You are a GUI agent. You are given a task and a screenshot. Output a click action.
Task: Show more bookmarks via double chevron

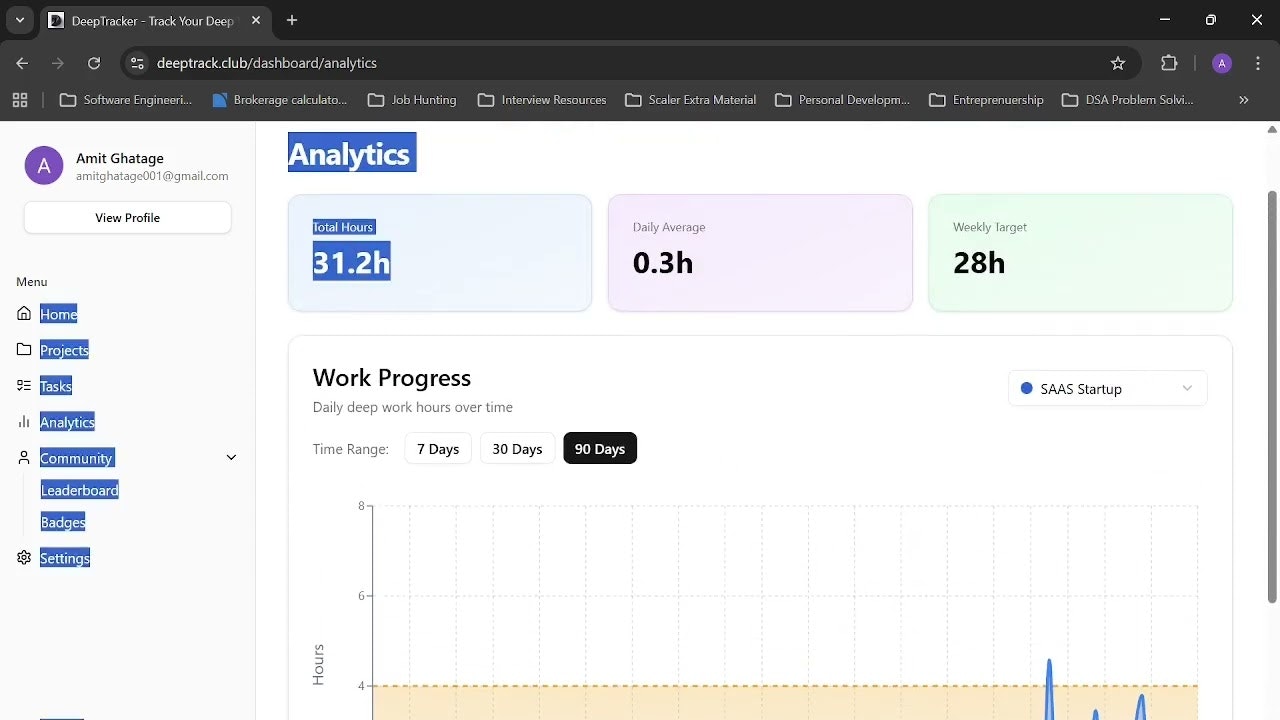(1244, 100)
